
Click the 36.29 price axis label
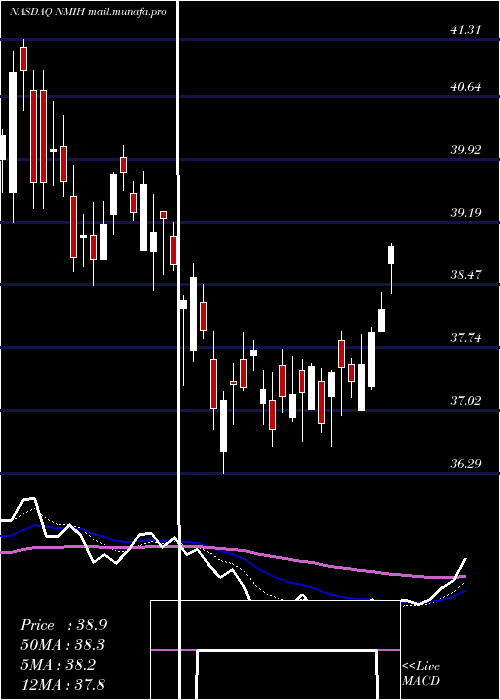[x=466, y=463]
